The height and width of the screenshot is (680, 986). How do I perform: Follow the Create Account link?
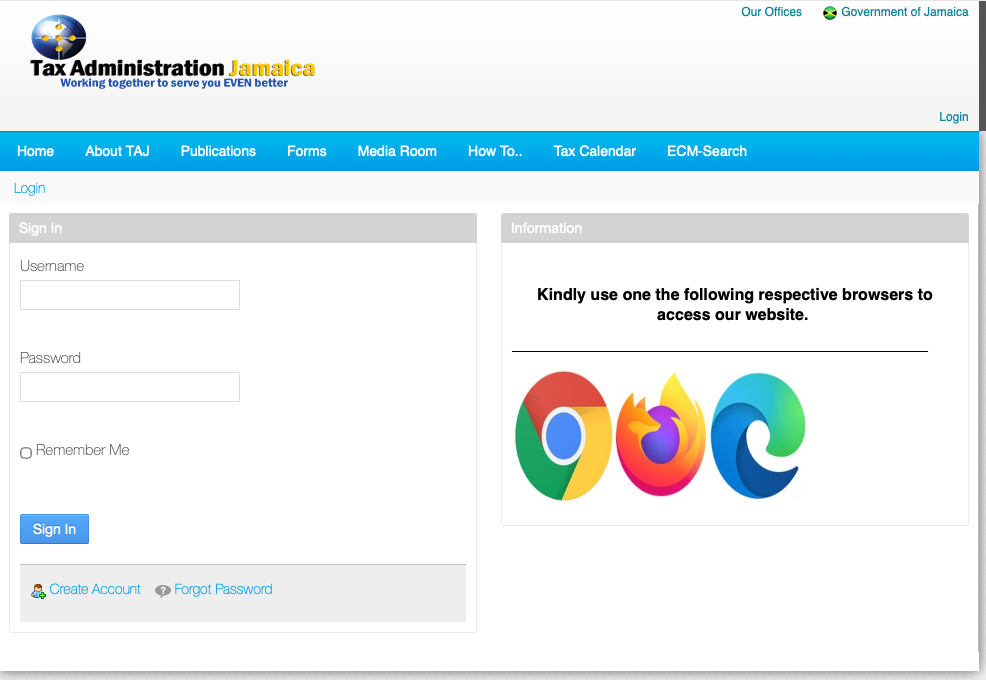95,589
